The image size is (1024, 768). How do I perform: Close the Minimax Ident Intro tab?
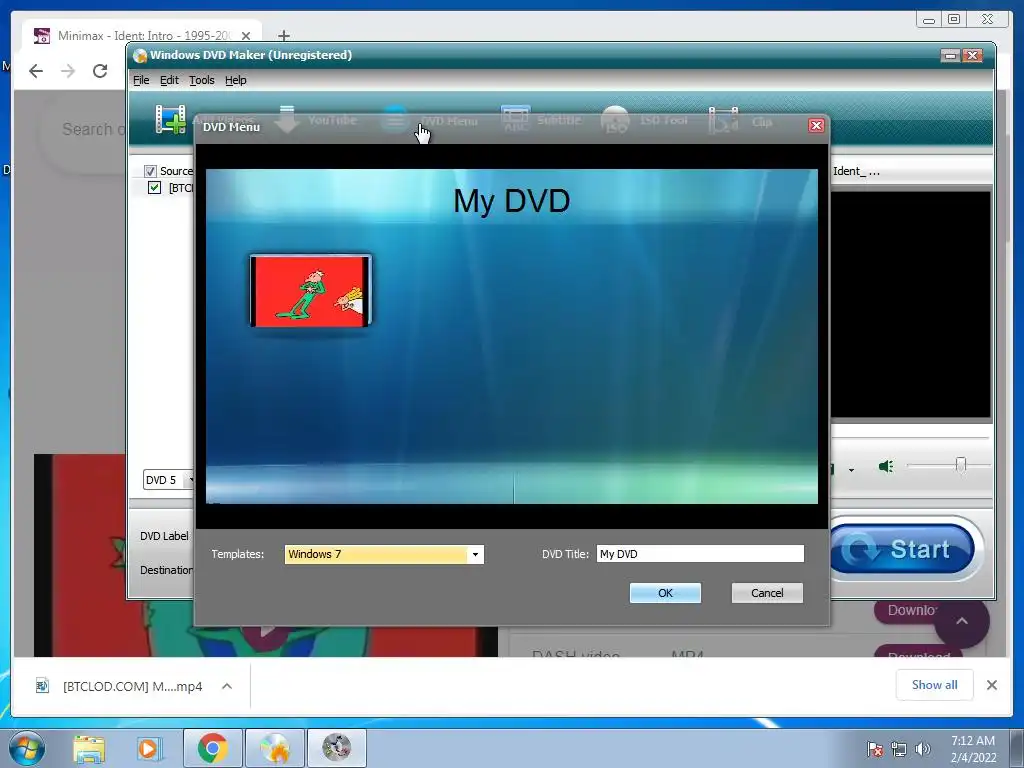(246, 35)
